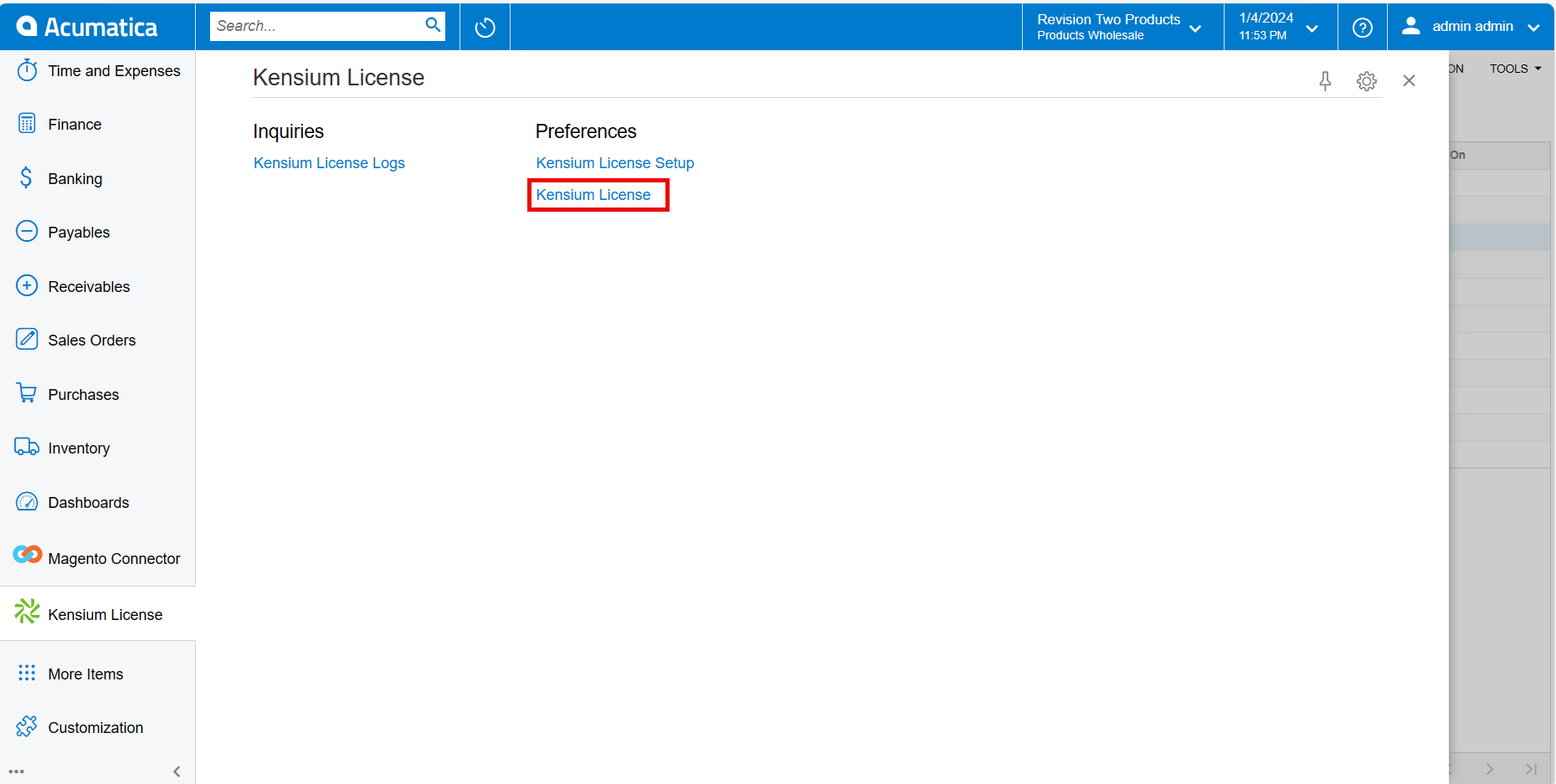The height and width of the screenshot is (784, 1556).
Task: Collapse the left navigation sidebar
Action: (x=177, y=771)
